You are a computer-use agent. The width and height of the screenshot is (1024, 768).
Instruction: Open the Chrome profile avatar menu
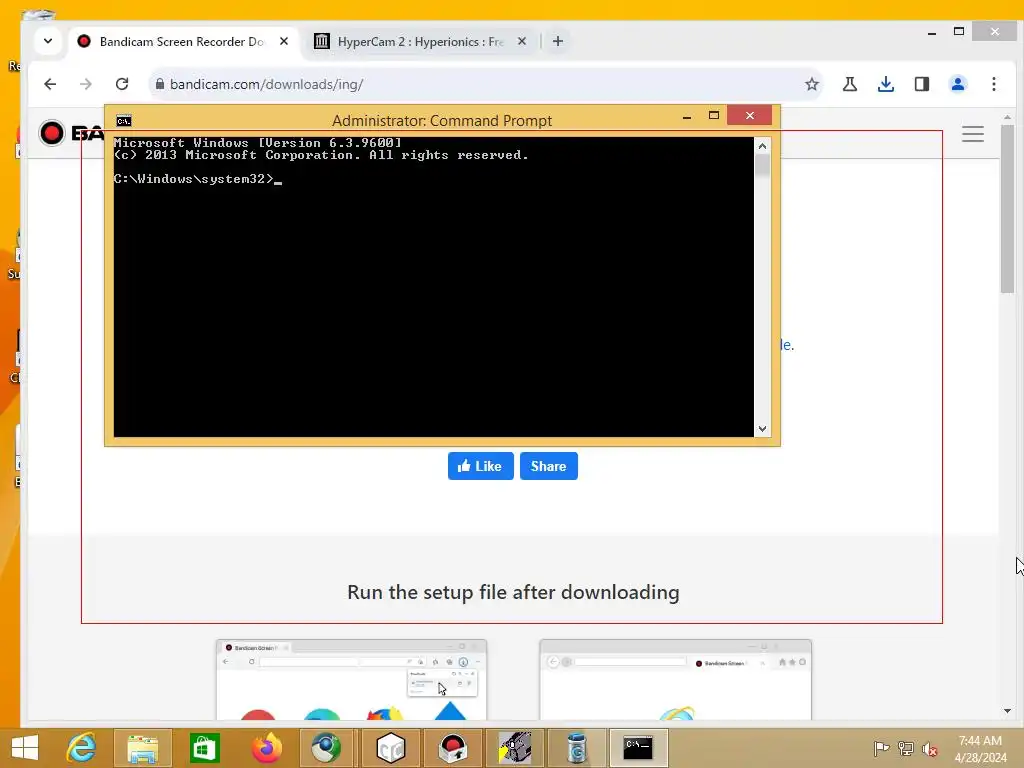pos(958,84)
